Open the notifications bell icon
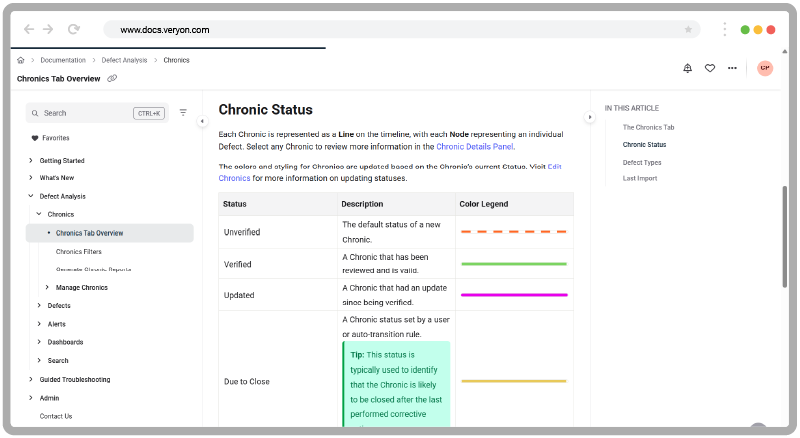This screenshot has width=800, height=438. coord(688,68)
